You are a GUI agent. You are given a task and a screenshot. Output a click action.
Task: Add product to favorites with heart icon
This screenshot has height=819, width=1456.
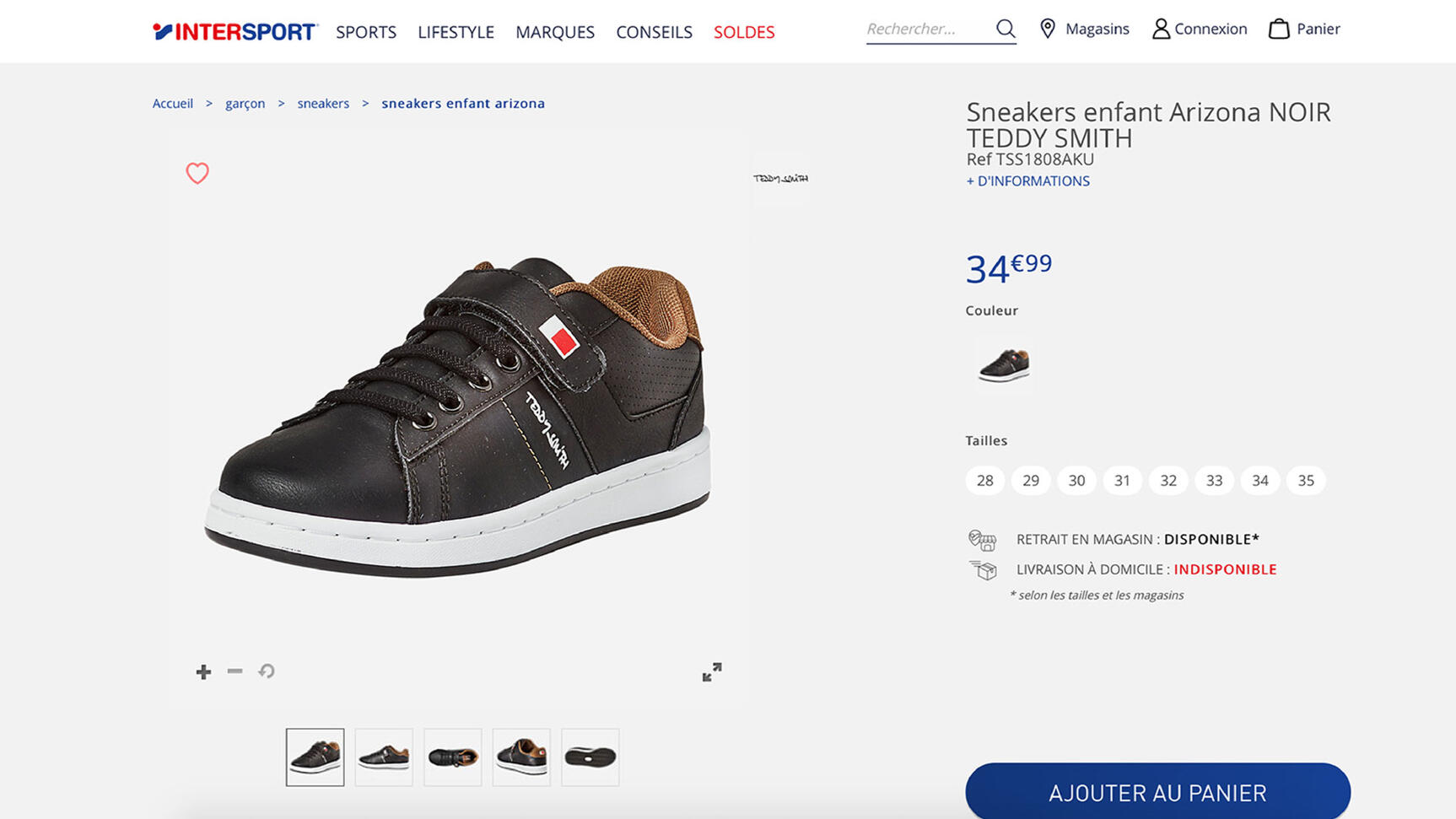[197, 173]
